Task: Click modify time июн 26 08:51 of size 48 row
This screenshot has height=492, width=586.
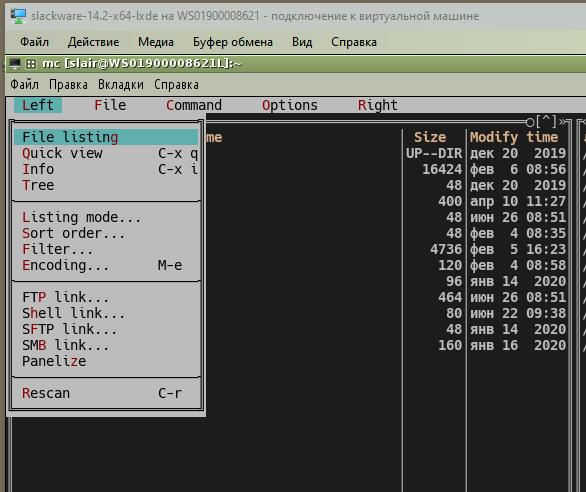Action: [518, 217]
